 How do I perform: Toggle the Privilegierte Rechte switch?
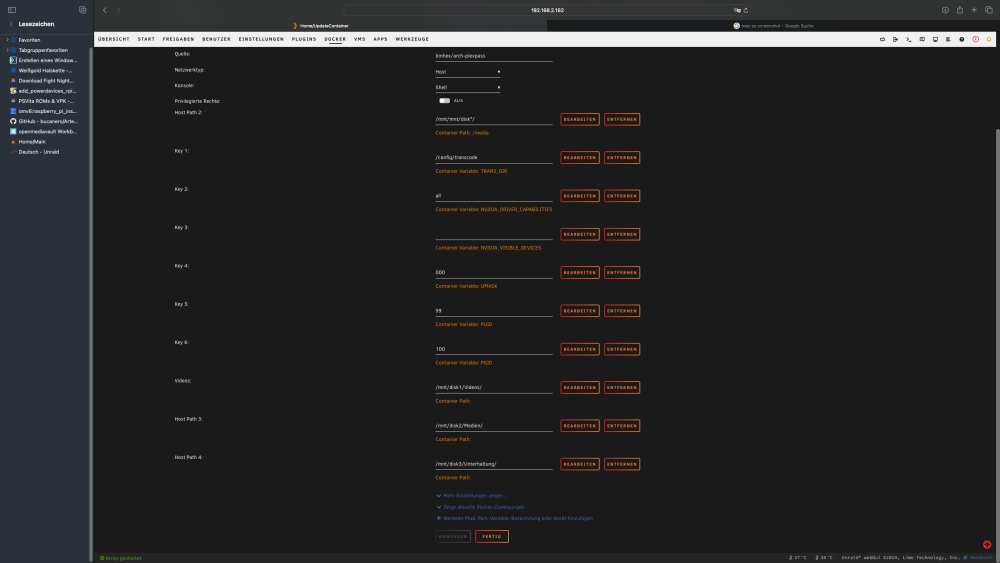445,101
